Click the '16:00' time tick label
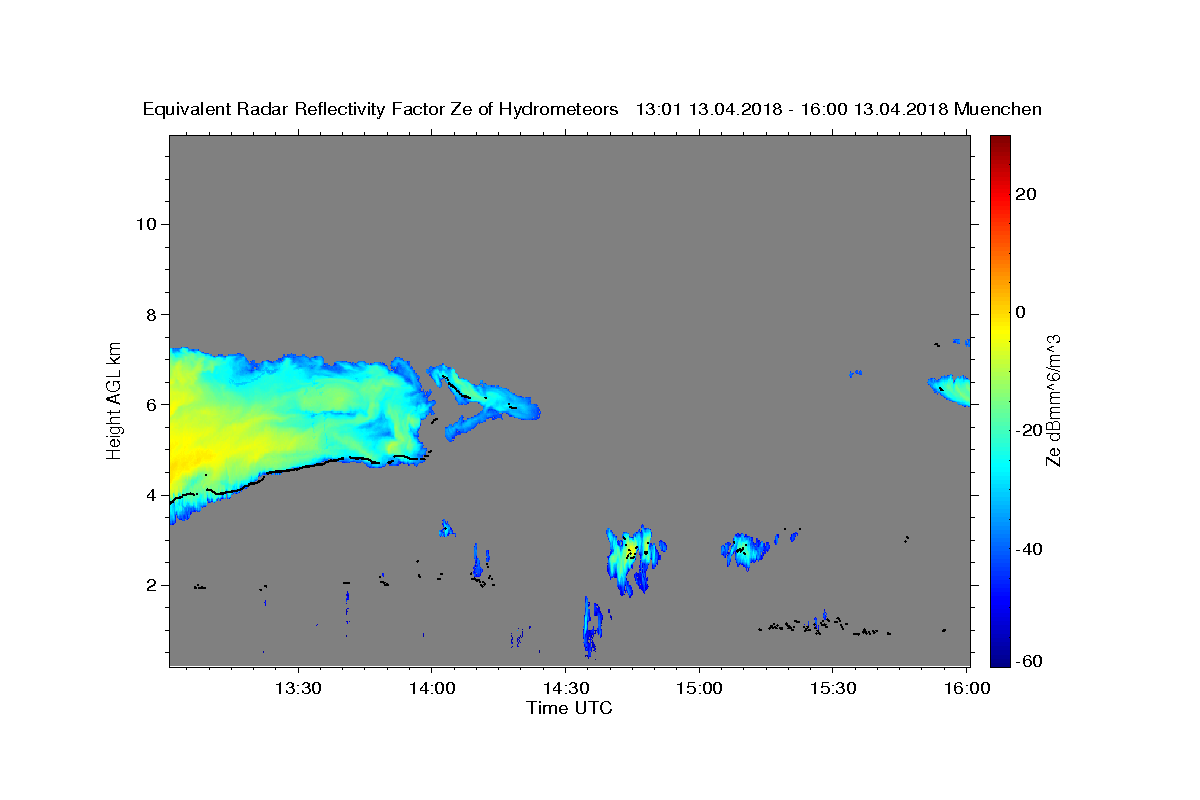Viewport: 1200px width, 800px height. pos(967,688)
